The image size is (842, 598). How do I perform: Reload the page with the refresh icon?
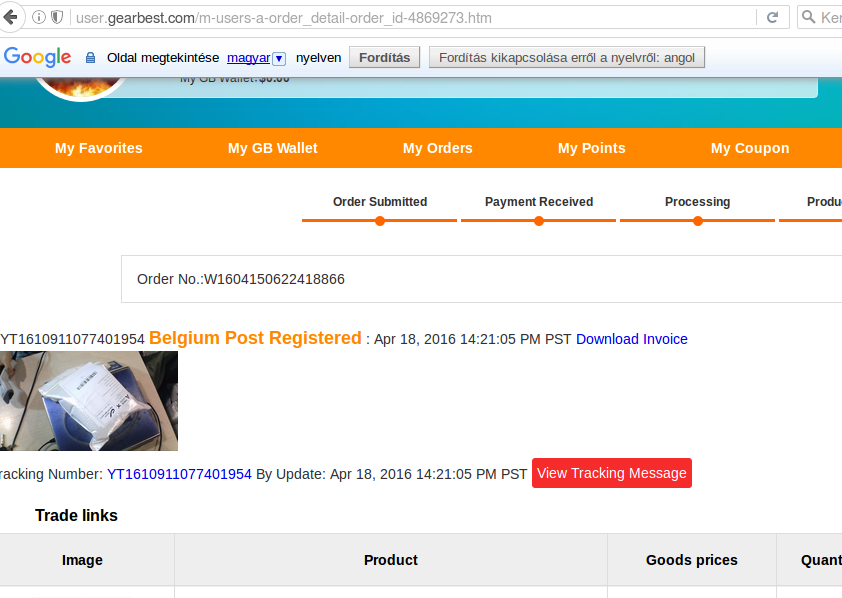(x=772, y=17)
